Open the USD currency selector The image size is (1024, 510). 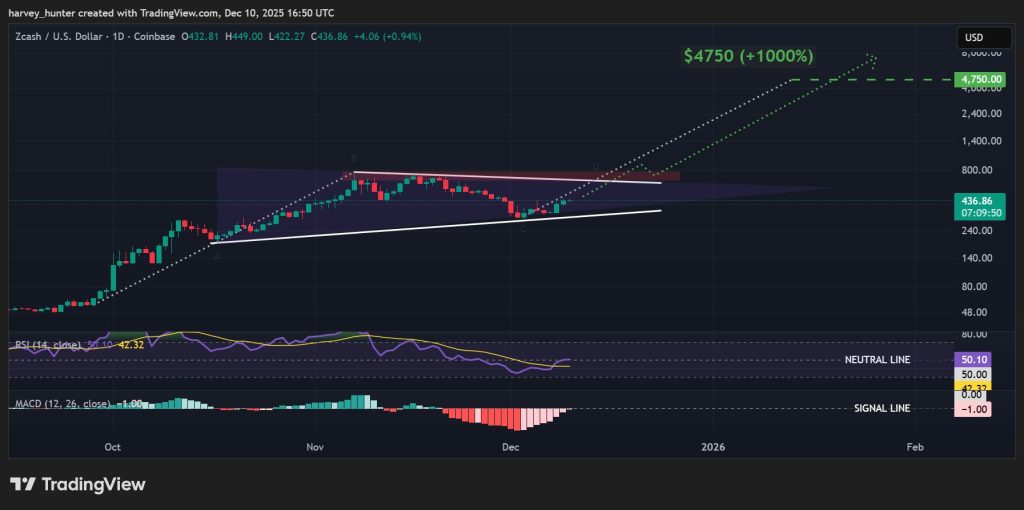point(974,37)
